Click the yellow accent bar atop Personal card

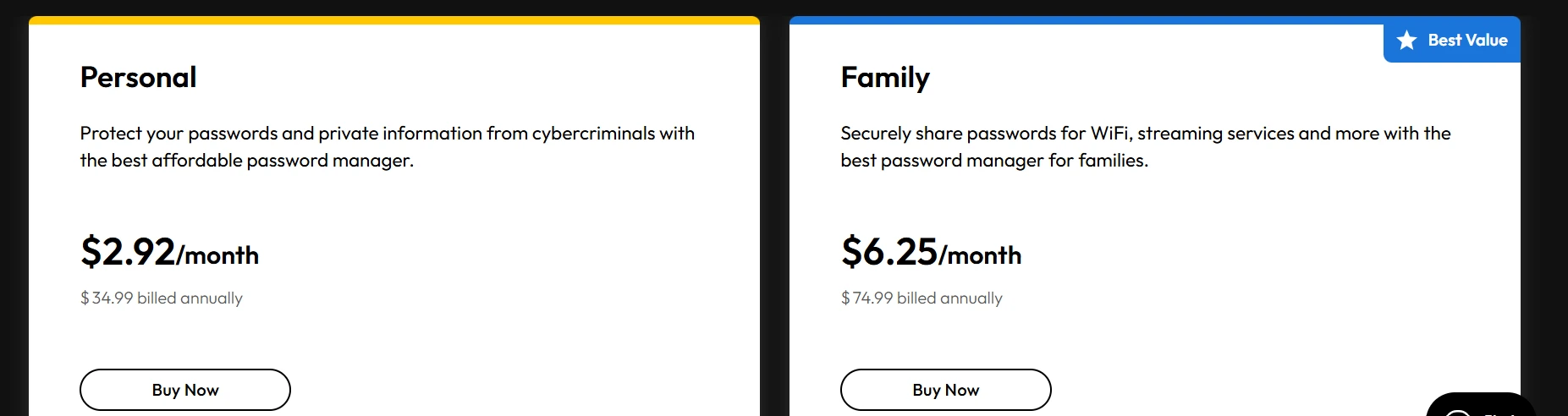(394, 20)
